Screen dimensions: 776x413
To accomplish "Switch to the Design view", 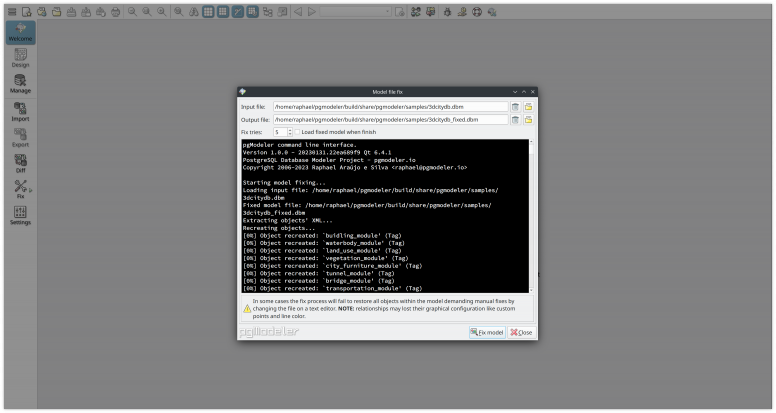I will tap(21, 58).
